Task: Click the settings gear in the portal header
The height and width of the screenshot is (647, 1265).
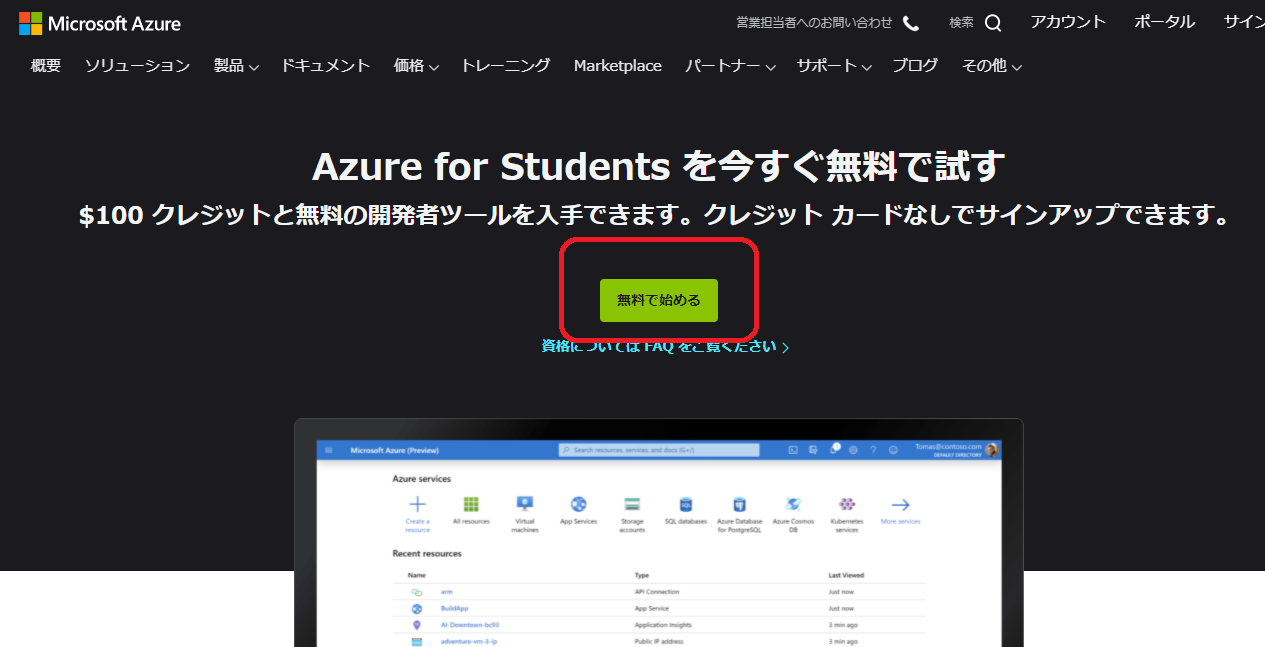Action: [853, 450]
